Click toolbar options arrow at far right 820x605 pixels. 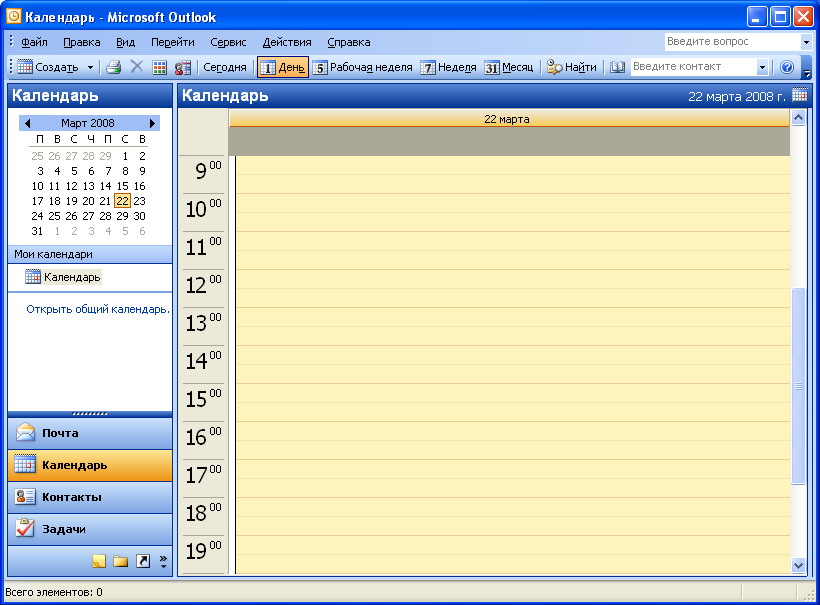coord(807,68)
